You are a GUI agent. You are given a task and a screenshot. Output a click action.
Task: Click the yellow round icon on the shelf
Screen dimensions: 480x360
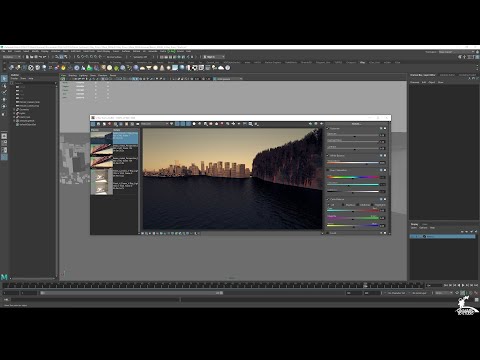pyautogui.click(x=63, y=68)
